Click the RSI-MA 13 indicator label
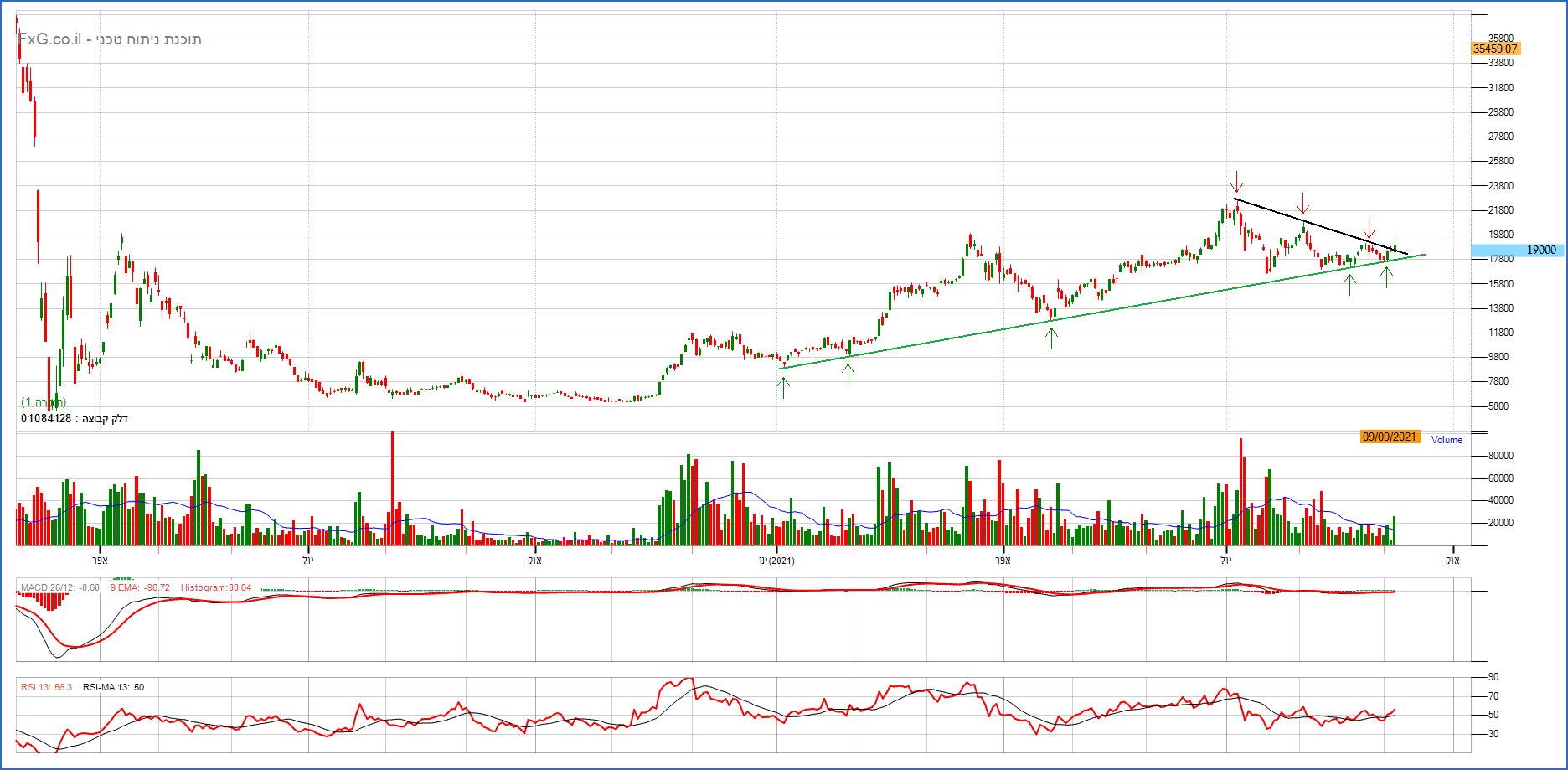 click(113, 687)
